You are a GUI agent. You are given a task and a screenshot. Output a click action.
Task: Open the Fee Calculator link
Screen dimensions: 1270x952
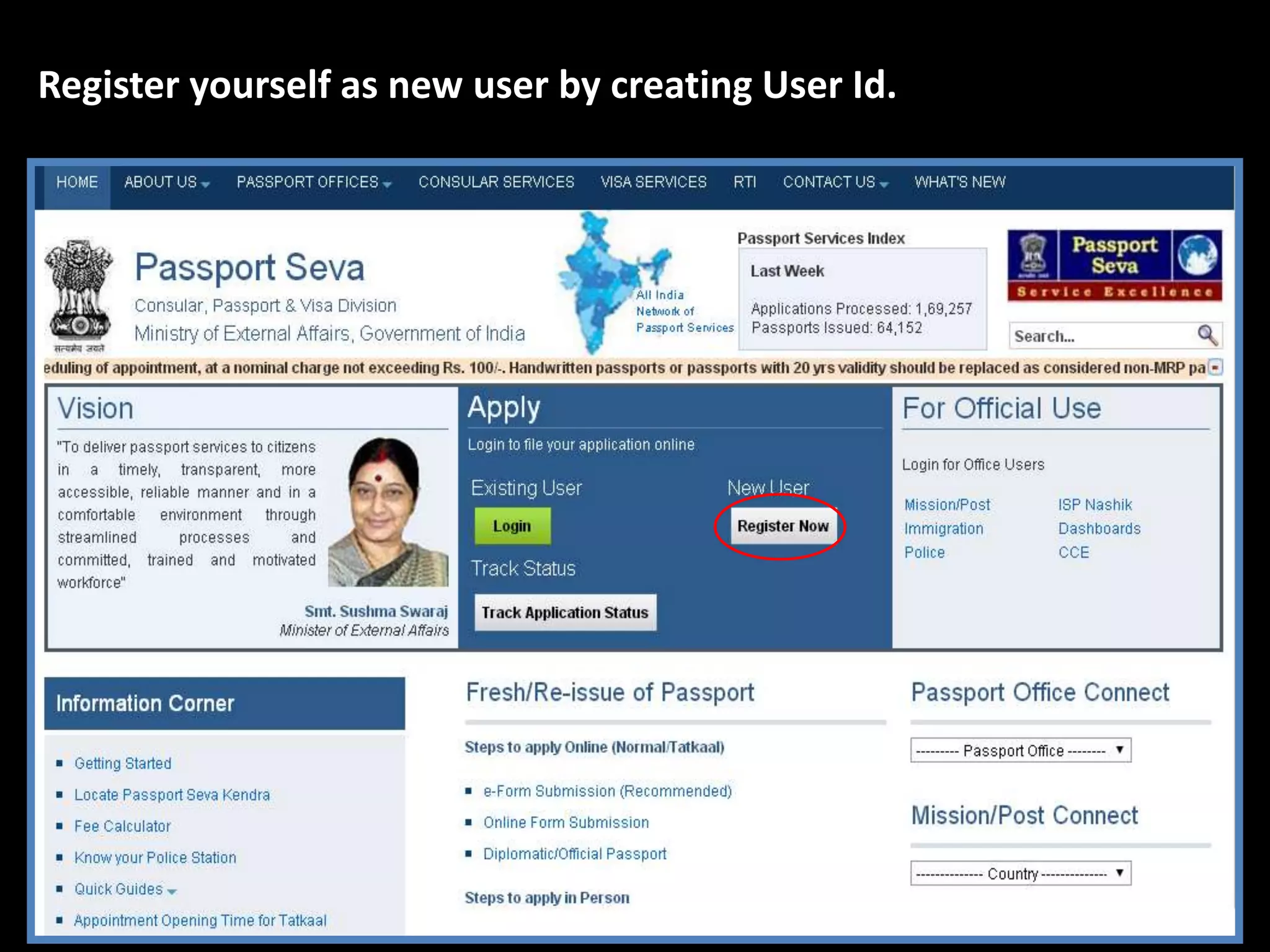(122, 826)
